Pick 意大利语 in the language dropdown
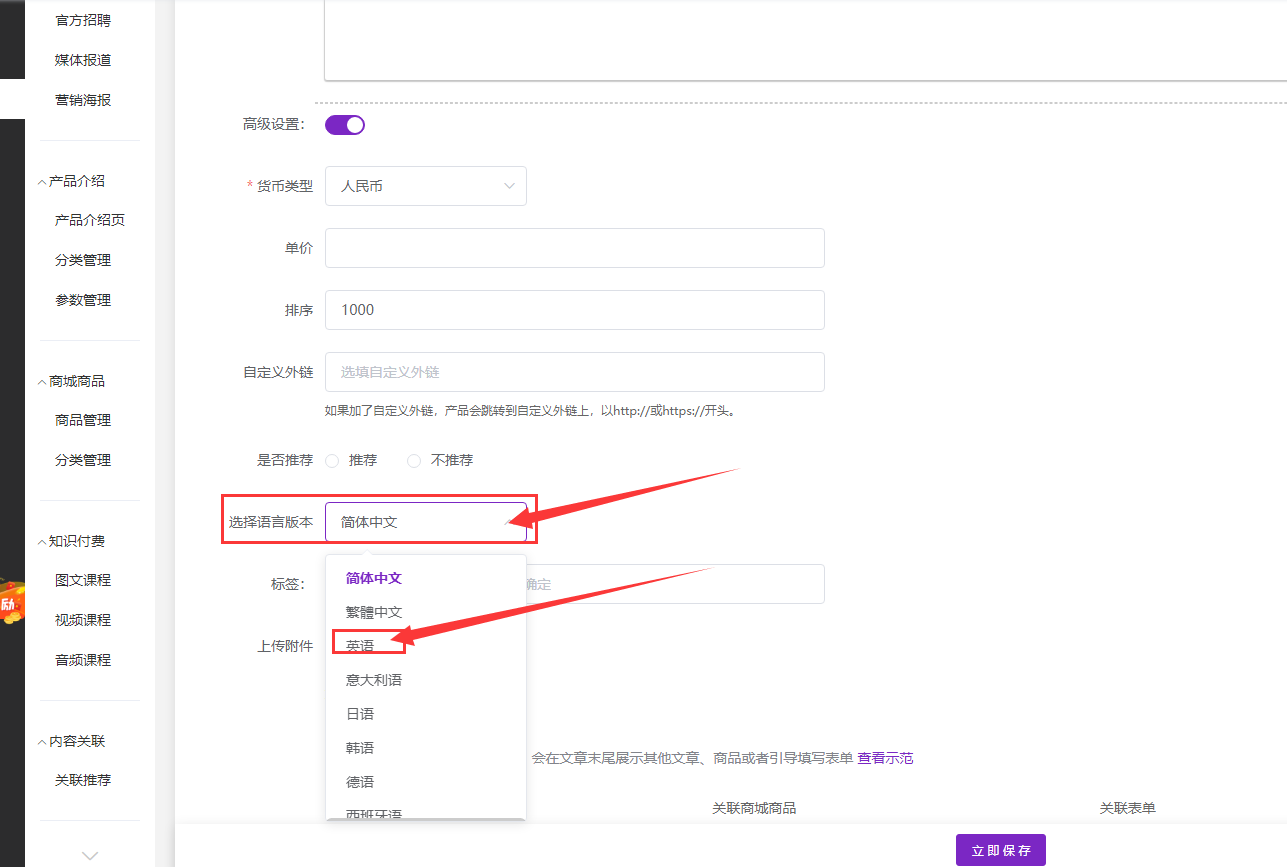Image resolution: width=1287 pixels, height=867 pixels. (373, 680)
